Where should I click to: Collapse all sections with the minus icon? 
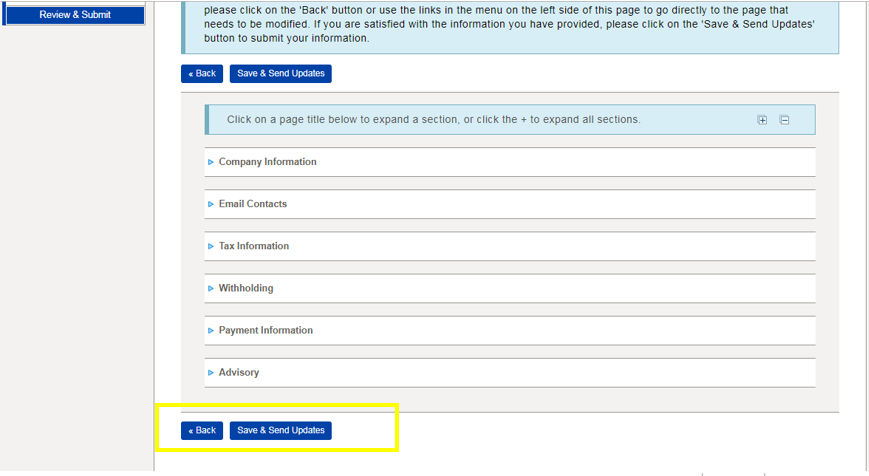pyautogui.click(x=784, y=120)
